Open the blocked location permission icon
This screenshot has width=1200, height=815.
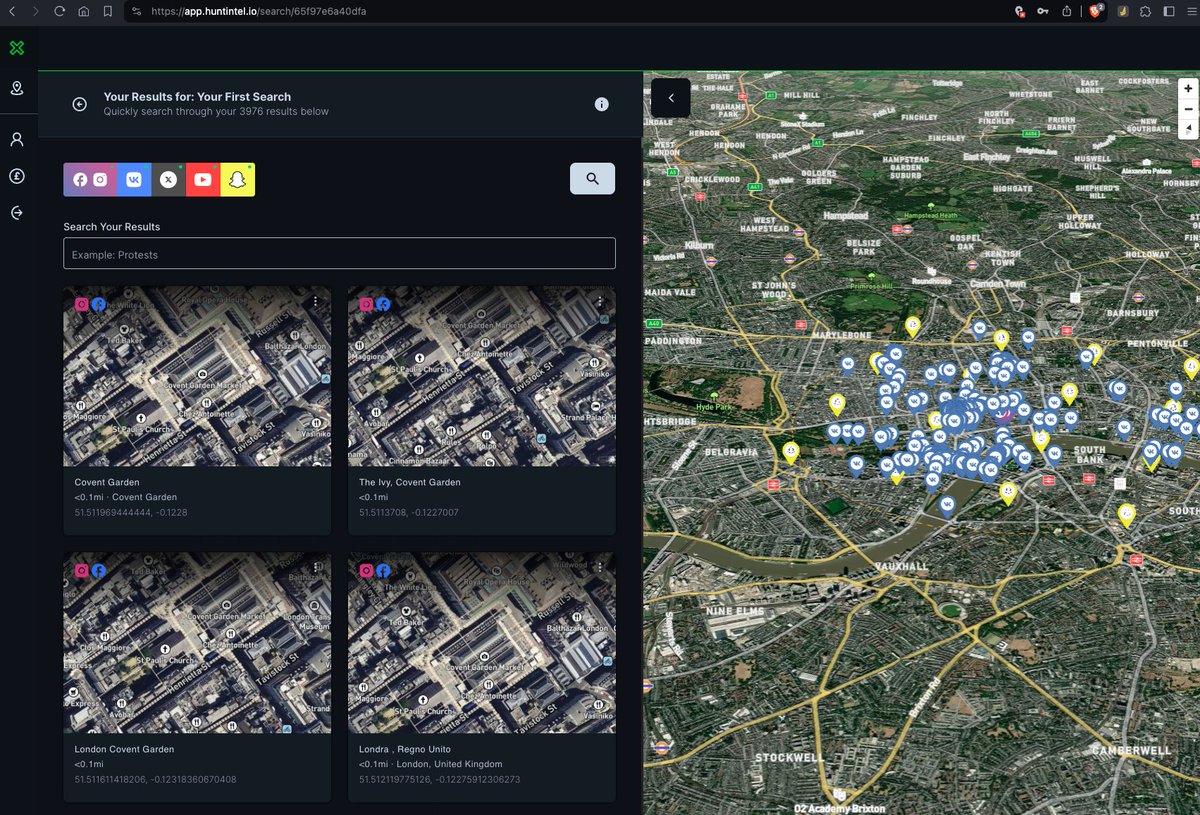click(x=1019, y=11)
